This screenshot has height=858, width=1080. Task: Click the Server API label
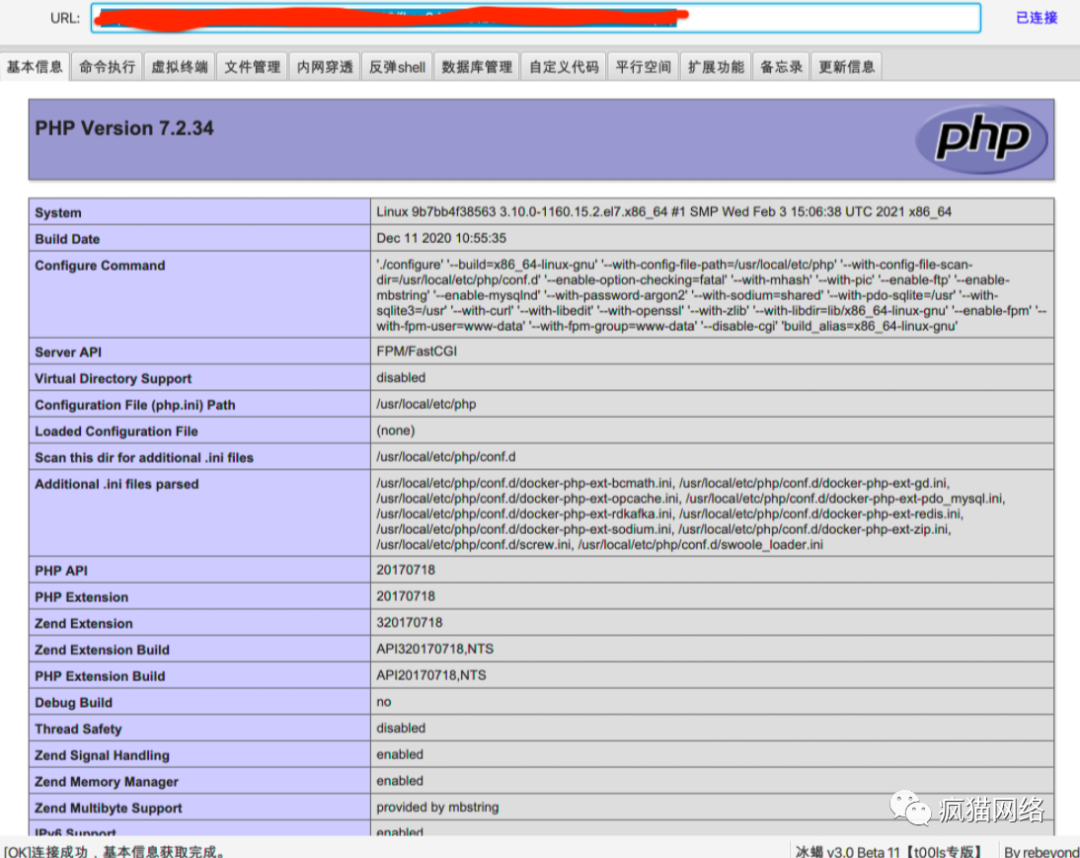[x=68, y=353]
